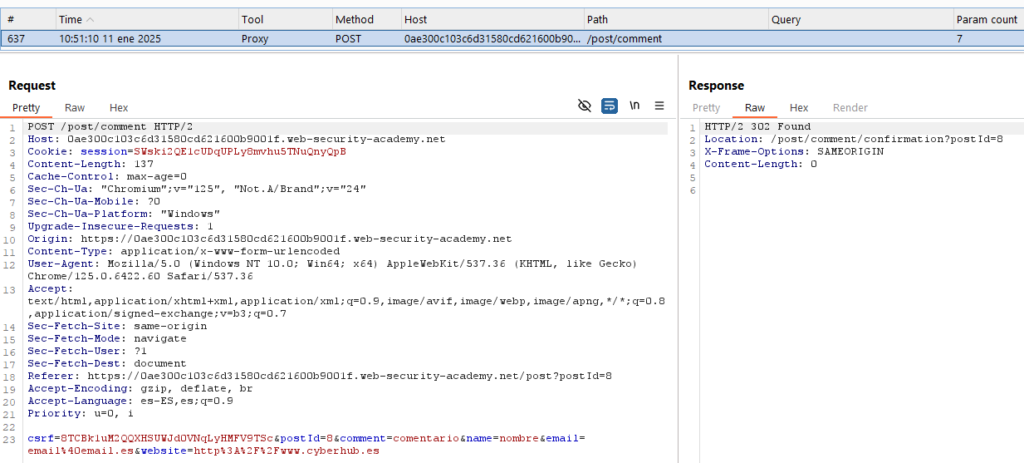Click the X-Frame-Options: SAMEORIGIN line

[793, 152]
